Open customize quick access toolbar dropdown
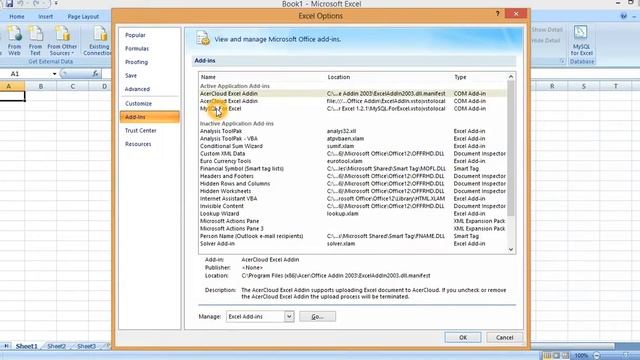640x360 pixels. tap(56, 4)
